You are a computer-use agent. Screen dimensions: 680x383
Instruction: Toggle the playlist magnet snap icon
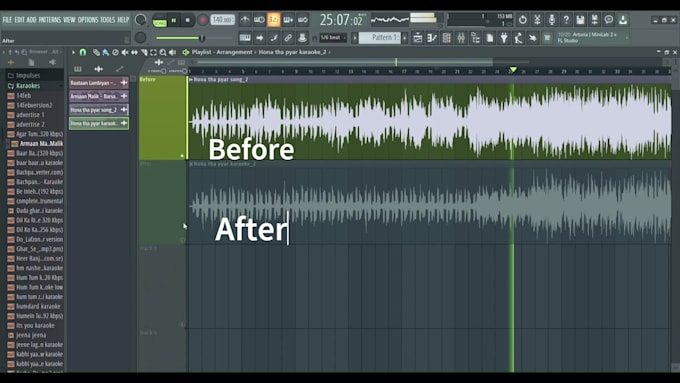(x=83, y=52)
